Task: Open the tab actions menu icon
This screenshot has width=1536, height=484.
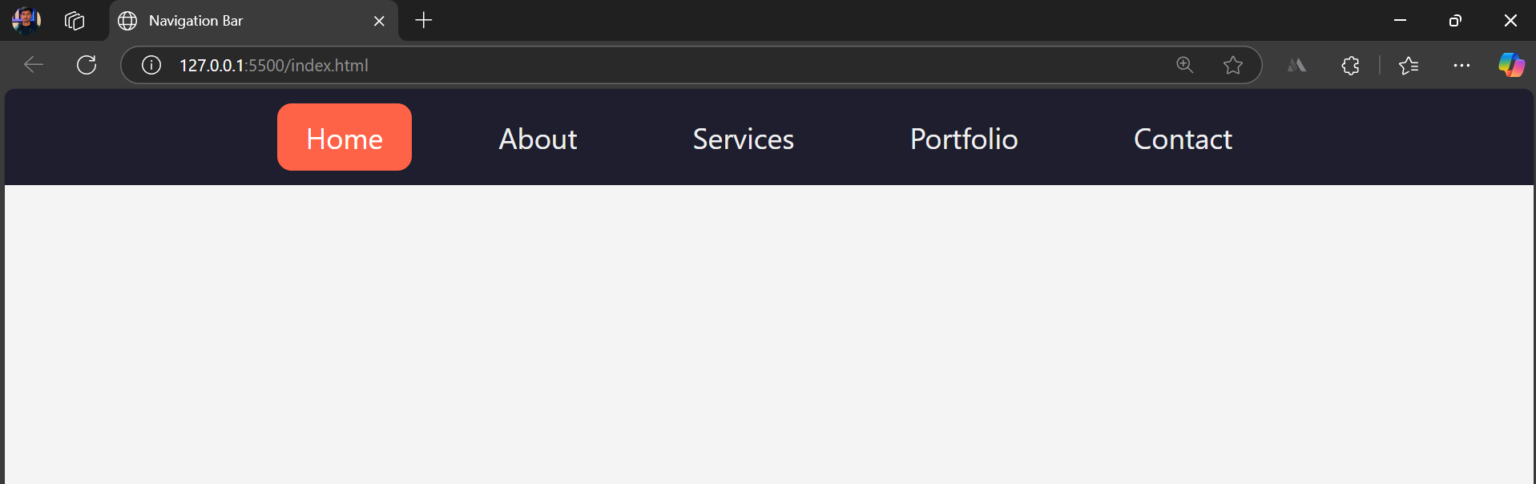Action: [x=74, y=20]
